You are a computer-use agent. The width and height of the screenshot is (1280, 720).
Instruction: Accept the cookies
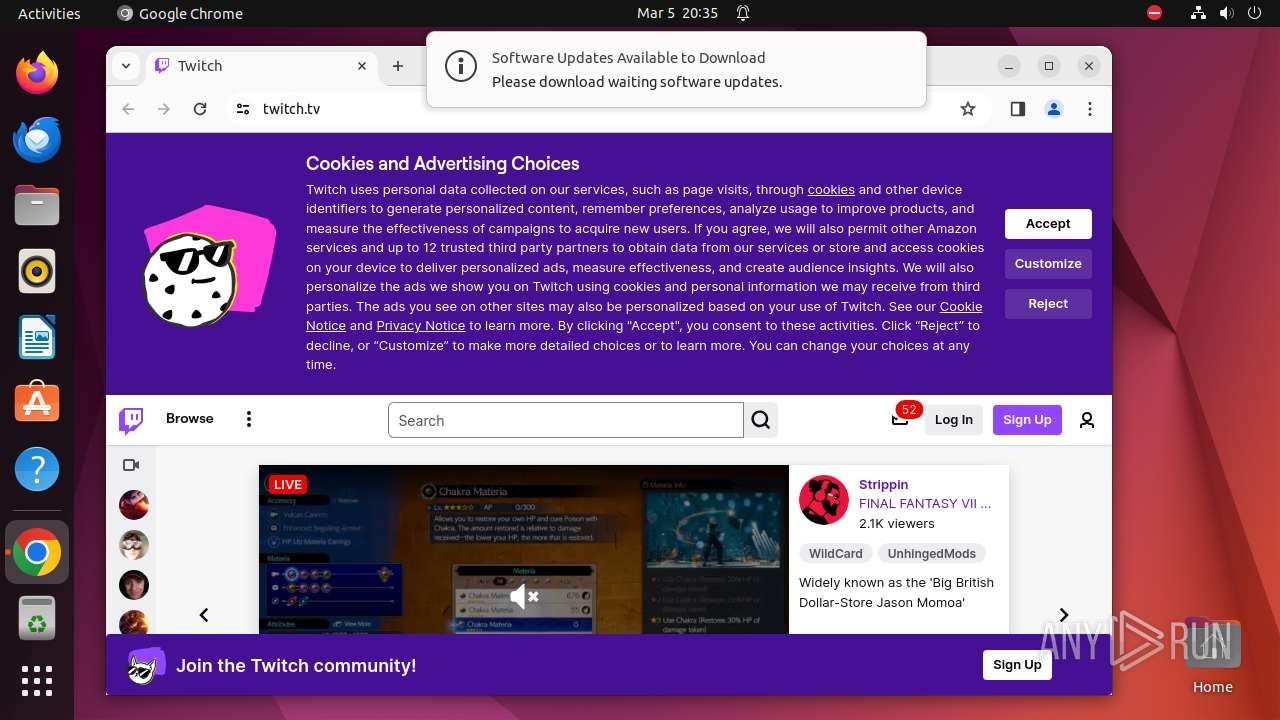[1048, 224]
